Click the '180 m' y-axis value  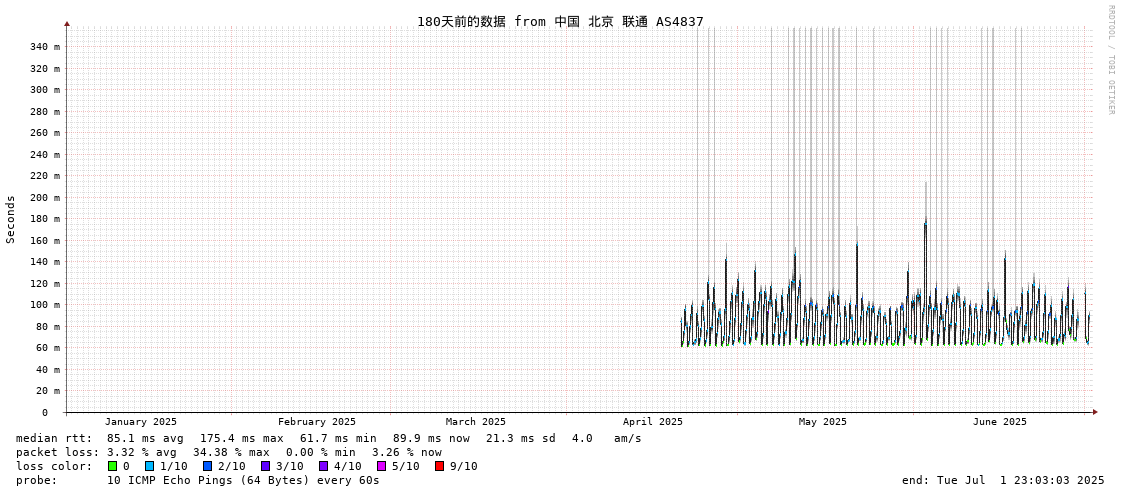click(x=44, y=219)
